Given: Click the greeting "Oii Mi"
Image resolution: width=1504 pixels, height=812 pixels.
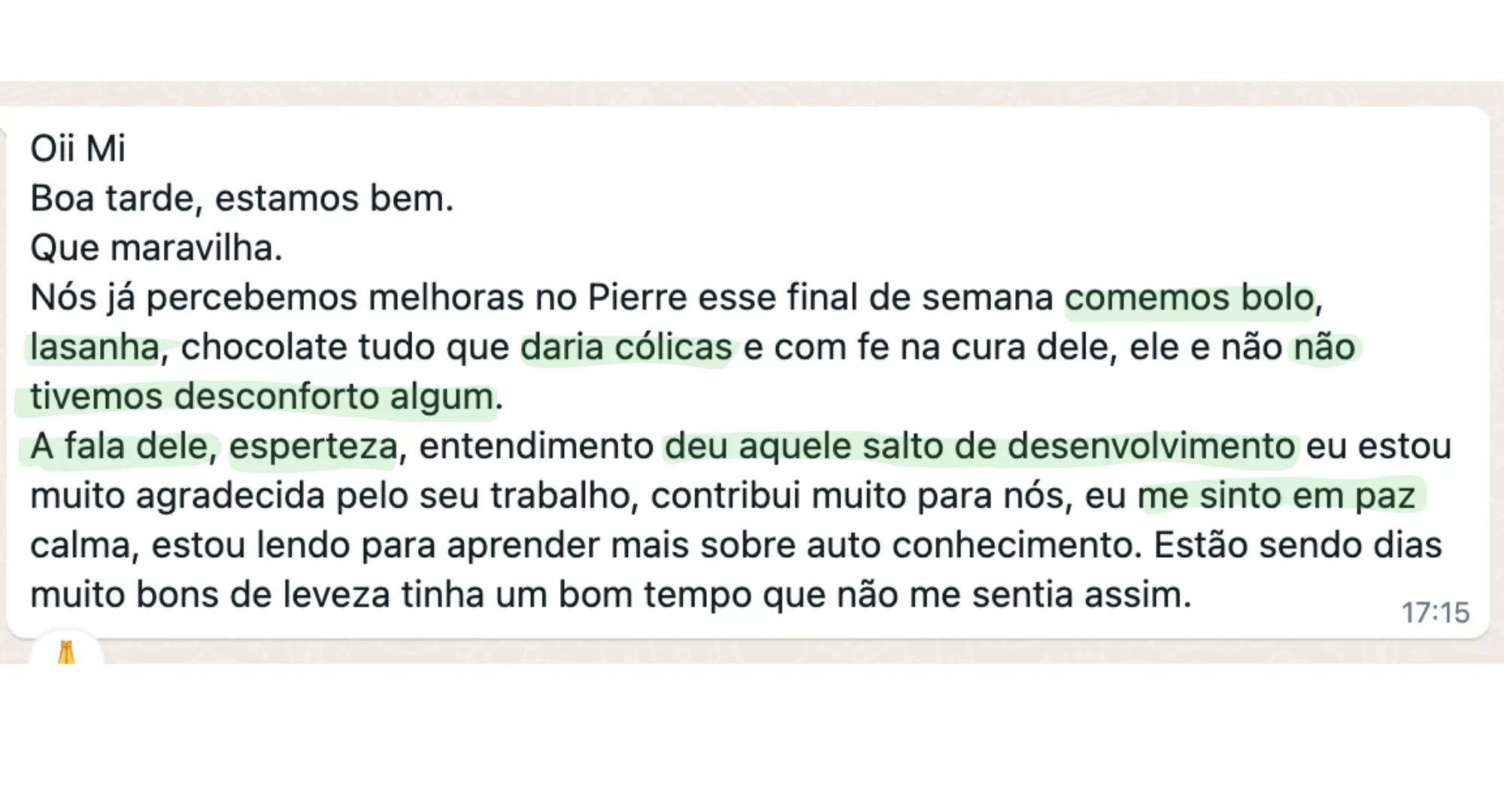Looking at the screenshot, I should pyautogui.click(x=77, y=148).
